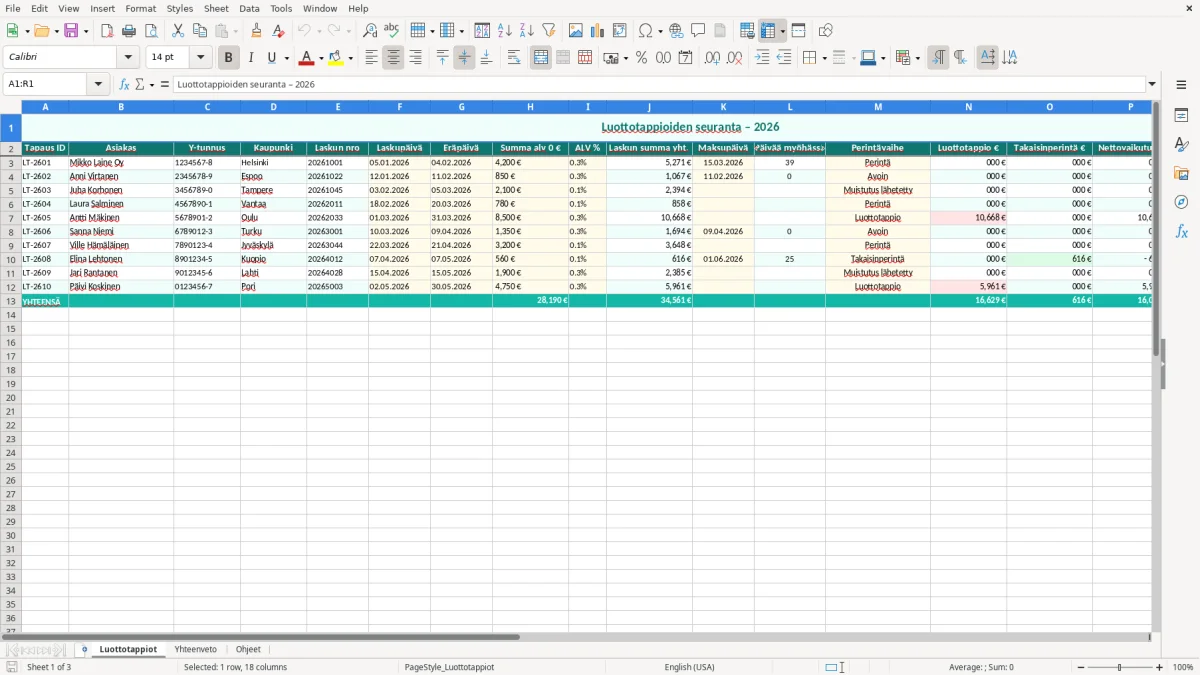Toggle Italic formatting

[250, 58]
